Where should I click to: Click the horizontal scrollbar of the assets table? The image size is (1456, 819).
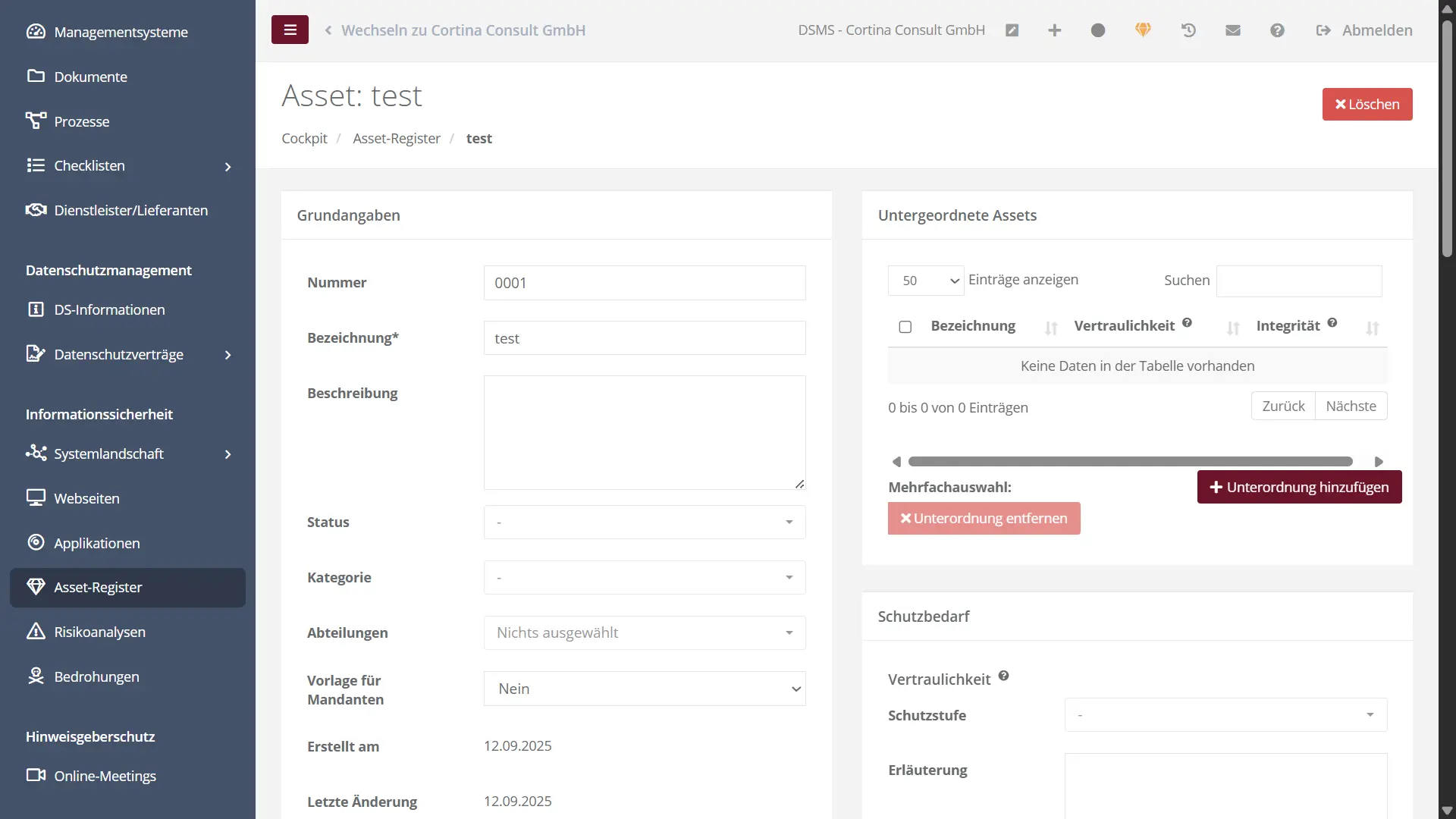tap(1130, 462)
